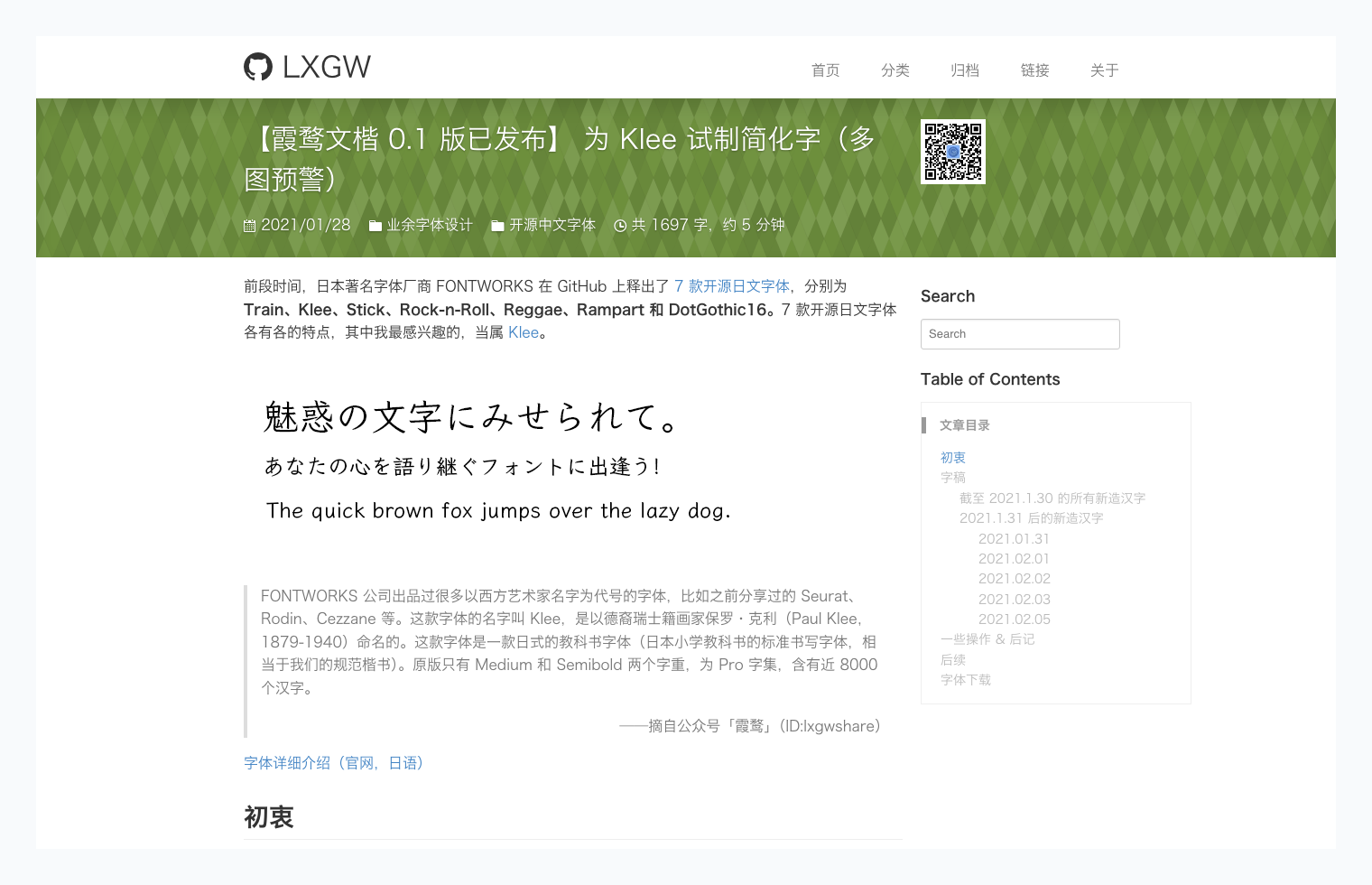Click the 2021/01/28 publish date
Image resolution: width=1372 pixels, height=885 pixels.
click(x=306, y=225)
